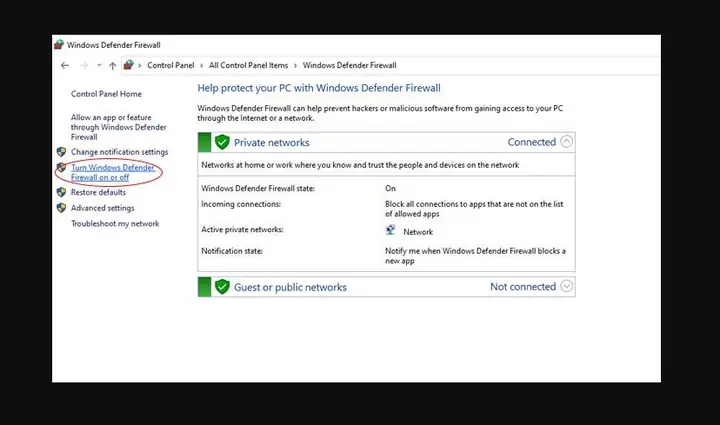This screenshot has width=720, height=425.
Task: Click the Network icon for active private networks
Action: pyautogui.click(x=390, y=230)
